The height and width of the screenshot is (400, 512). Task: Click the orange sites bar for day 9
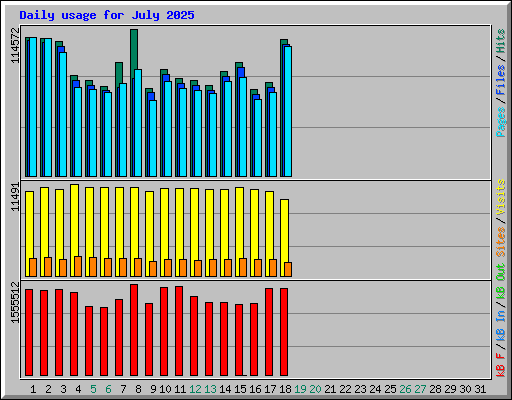point(153,269)
